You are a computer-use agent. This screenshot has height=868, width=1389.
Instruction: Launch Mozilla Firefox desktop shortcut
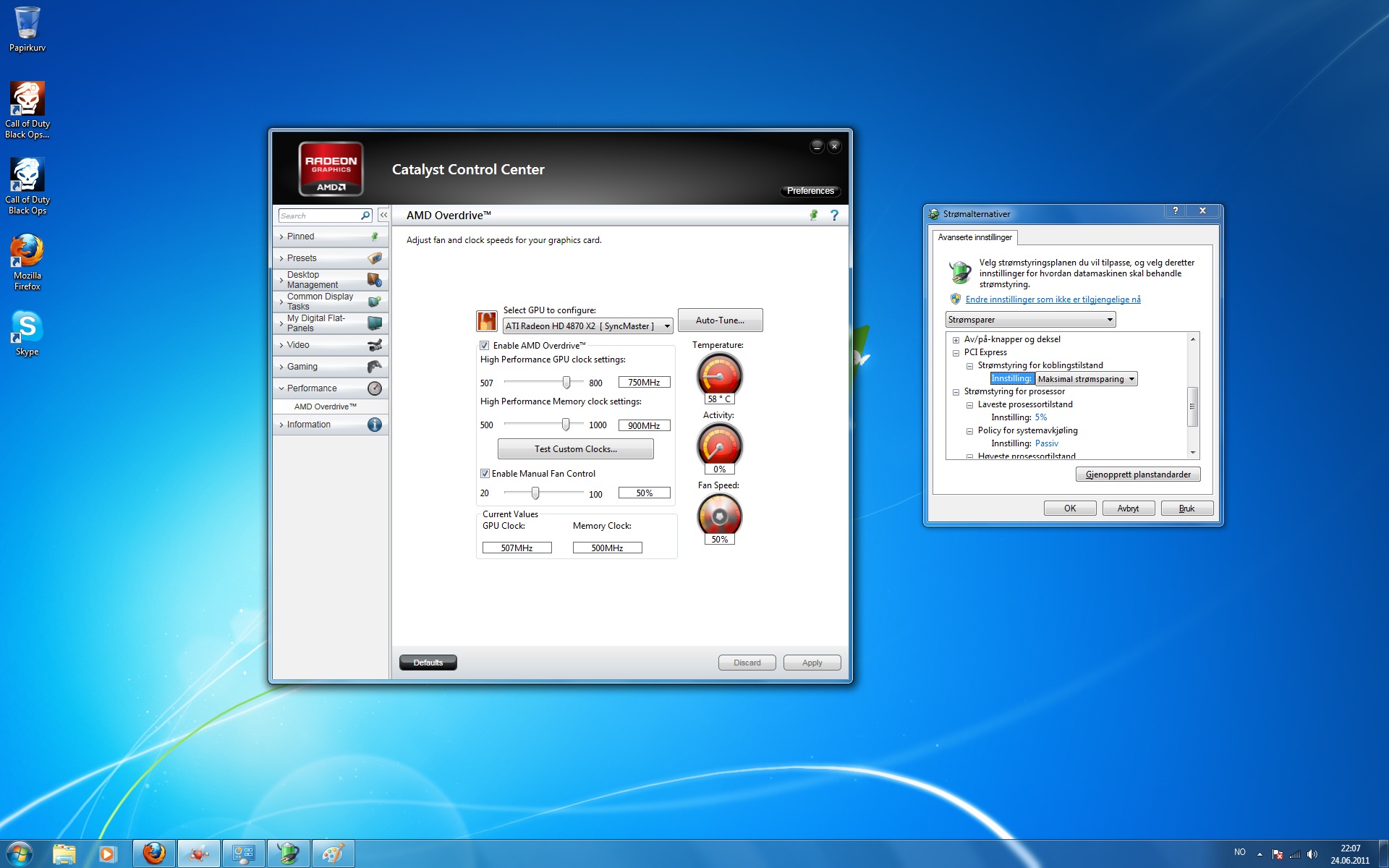click(x=27, y=262)
